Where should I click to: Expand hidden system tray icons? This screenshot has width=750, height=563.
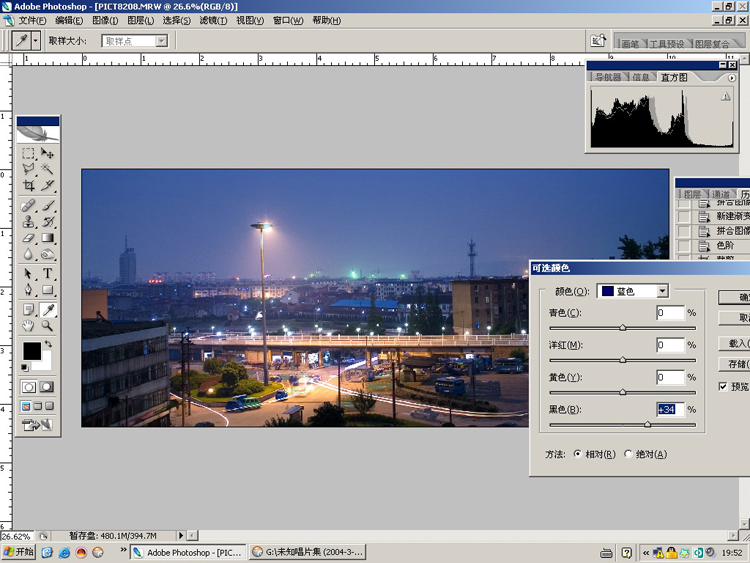646,553
